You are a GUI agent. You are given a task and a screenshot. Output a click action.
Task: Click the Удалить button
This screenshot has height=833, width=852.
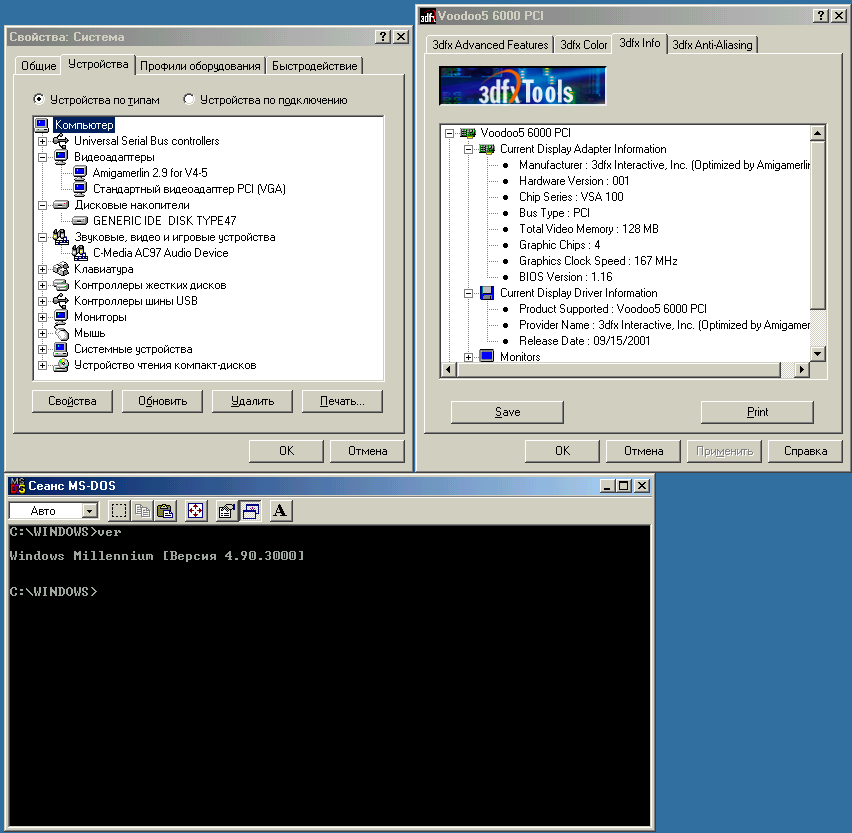pos(252,401)
